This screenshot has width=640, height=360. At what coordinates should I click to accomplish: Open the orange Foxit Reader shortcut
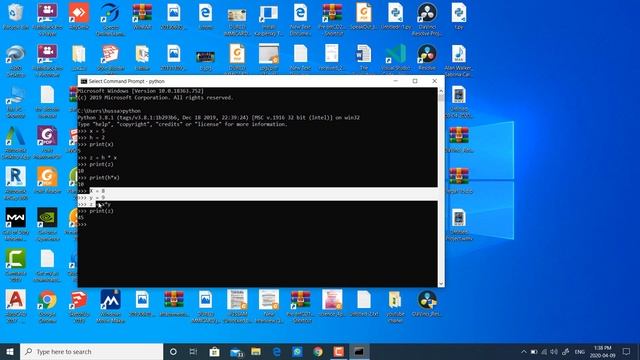point(47,180)
